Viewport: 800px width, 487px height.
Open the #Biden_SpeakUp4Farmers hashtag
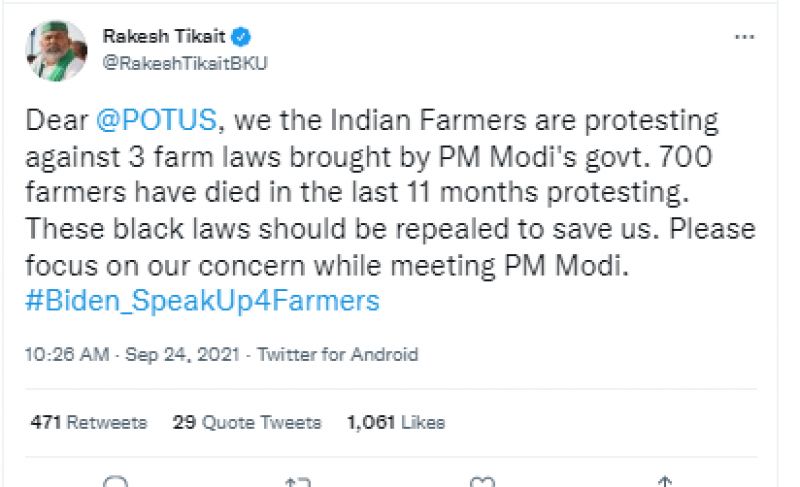[203, 301]
